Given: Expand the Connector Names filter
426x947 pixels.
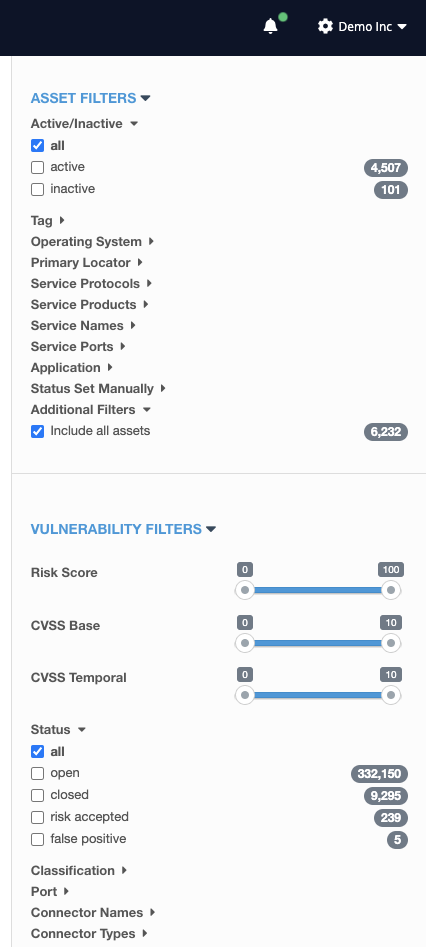Looking at the screenshot, I should (x=93, y=913).
